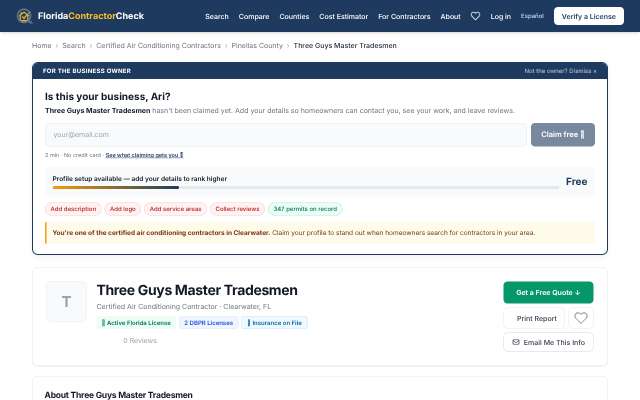Click the Is this your business, Ari? heading
This screenshot has height=400, width=640.
(x=108, y=96)
